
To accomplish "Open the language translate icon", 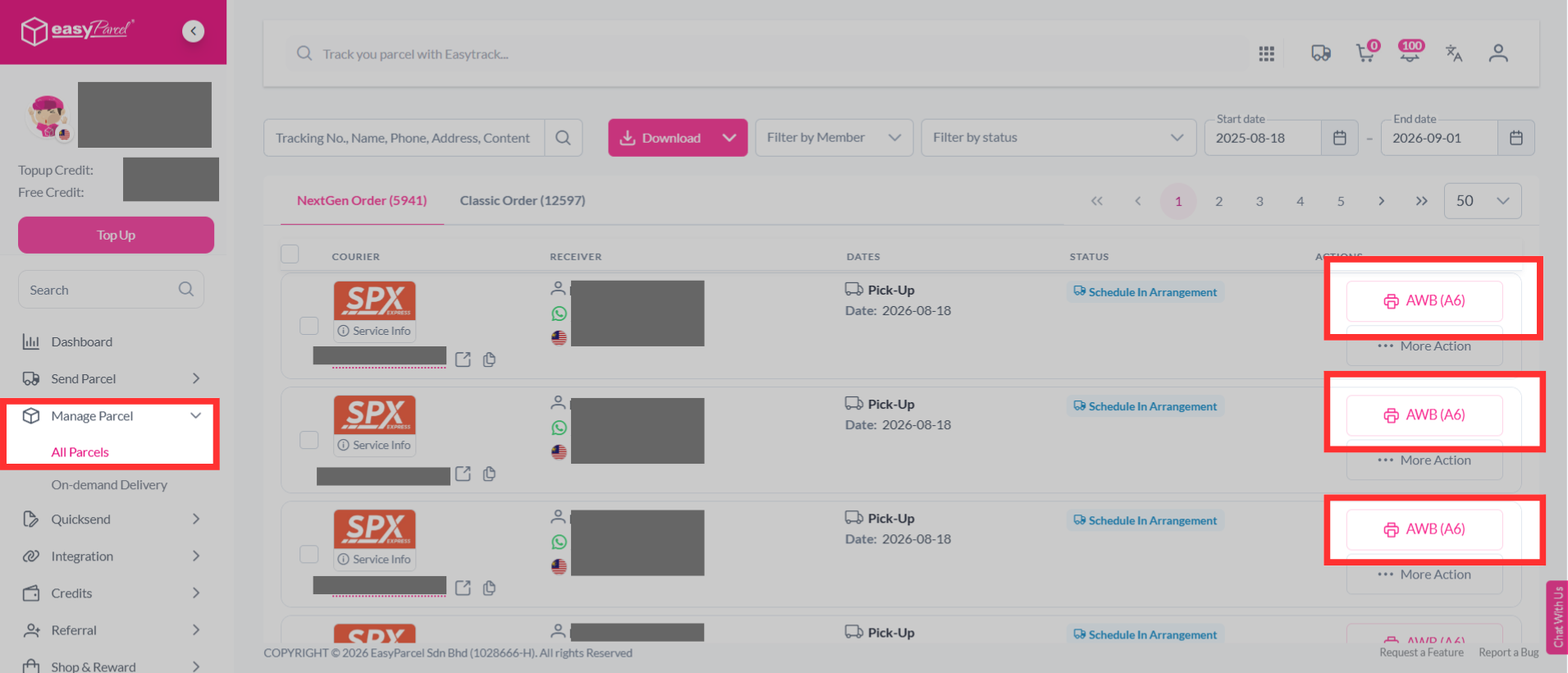I will click(1453, 53).
